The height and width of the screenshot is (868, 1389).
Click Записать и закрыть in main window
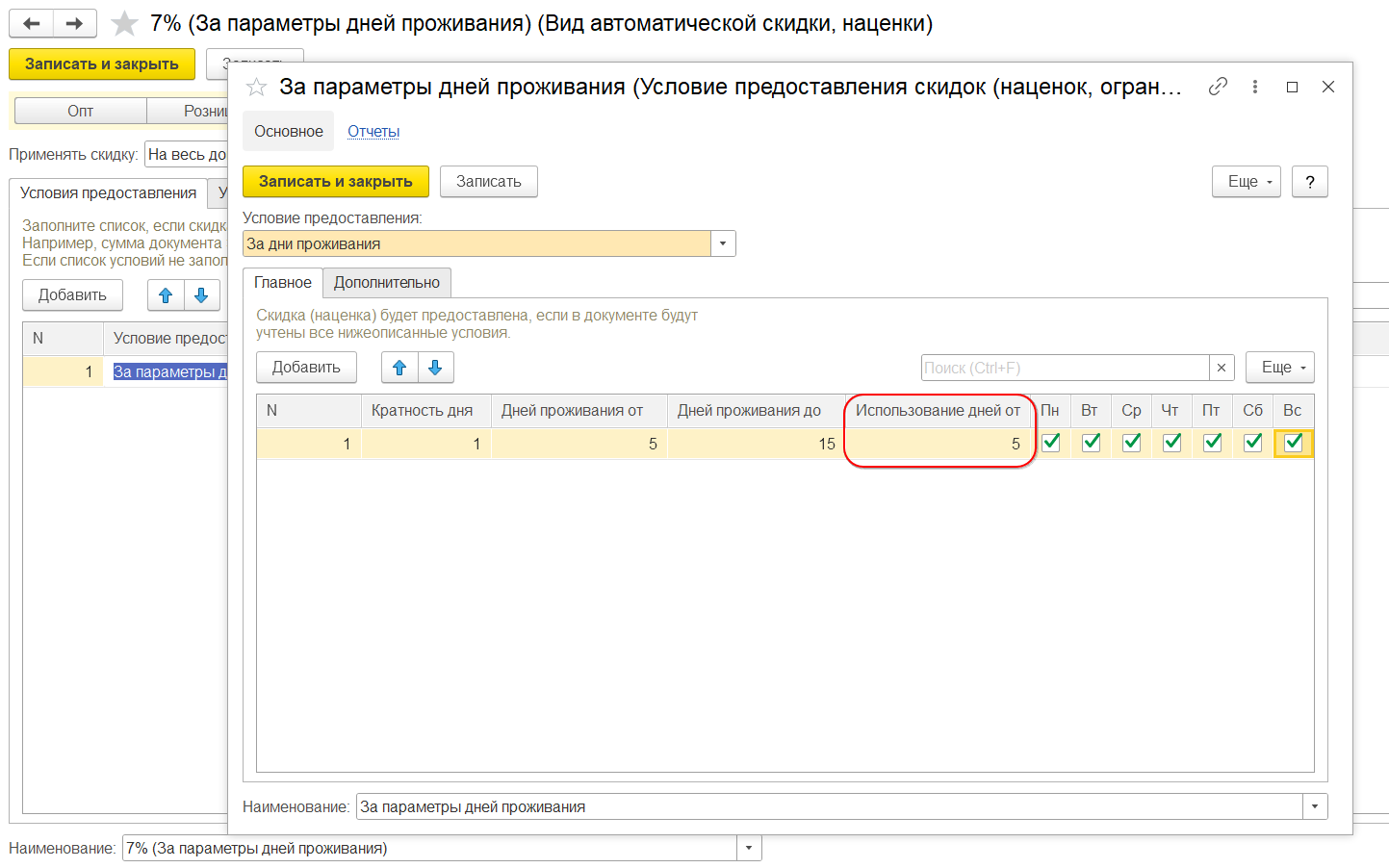click(102, 64)
